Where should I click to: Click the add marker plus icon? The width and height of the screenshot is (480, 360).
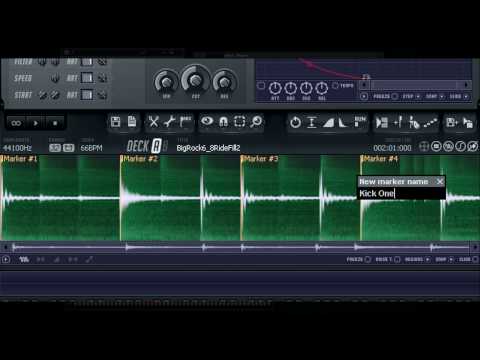(398, 122)
